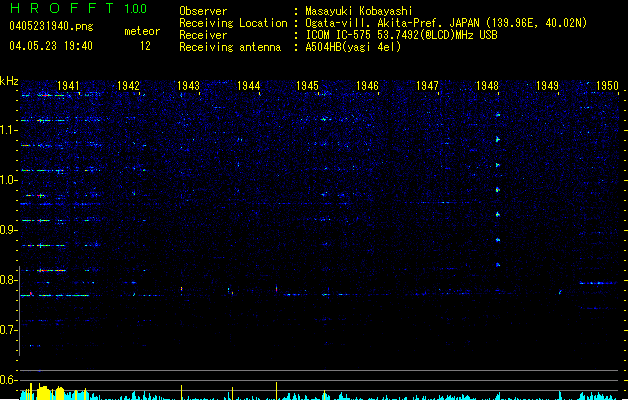Click the timestamp 04.05.23 19:40
Viewport: 629px width, 400px height.
click(51, 46)
